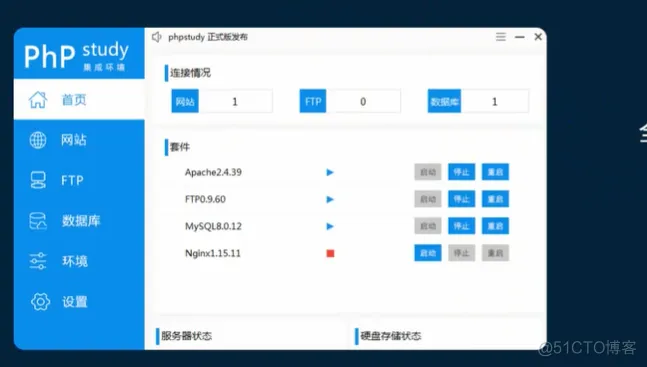
Task: Click the speaker announcement icon
Action: coord(156,37)
